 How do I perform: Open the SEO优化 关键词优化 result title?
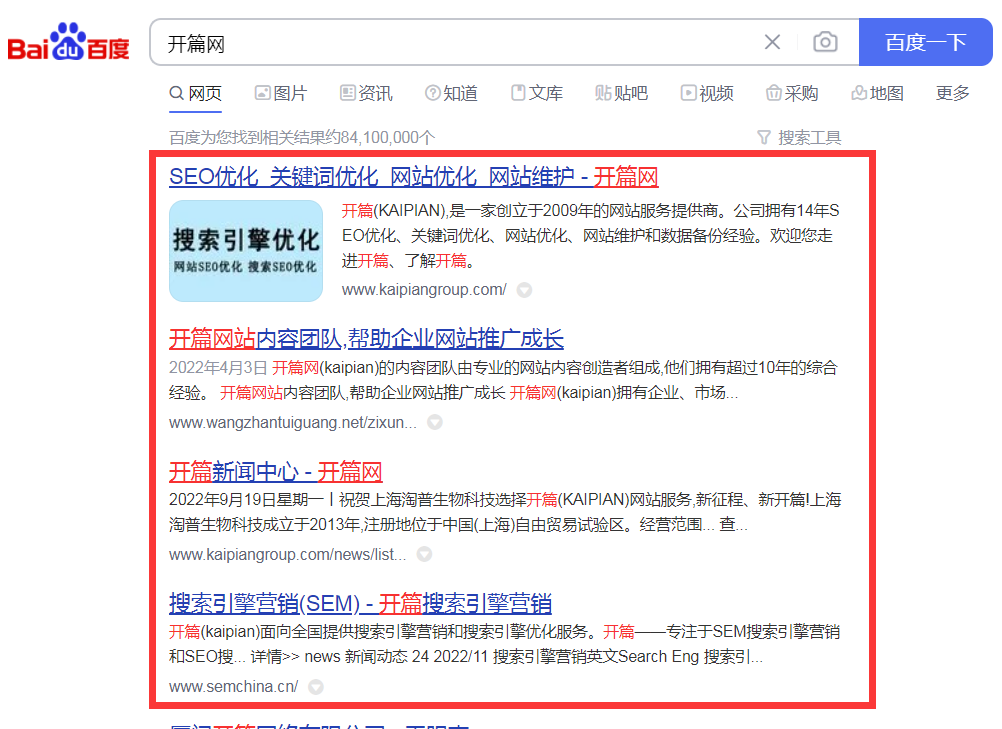413,177
